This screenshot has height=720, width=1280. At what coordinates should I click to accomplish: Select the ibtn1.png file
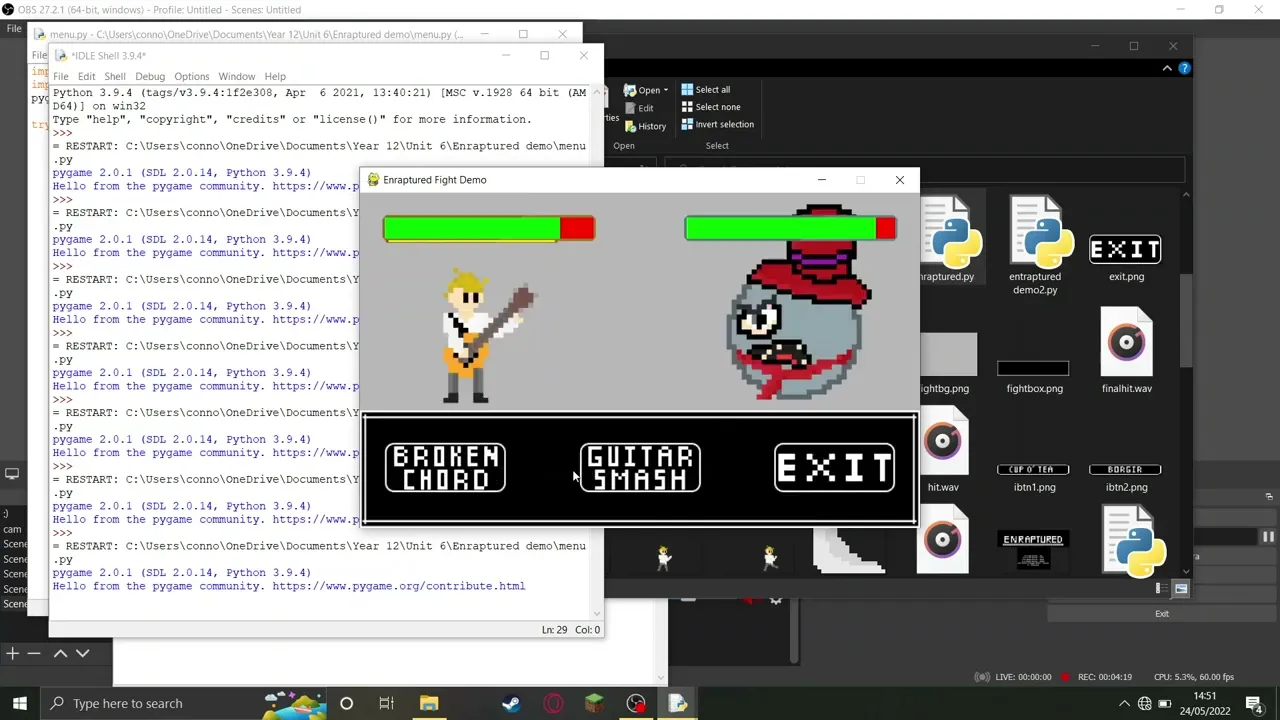point(1034,478)
